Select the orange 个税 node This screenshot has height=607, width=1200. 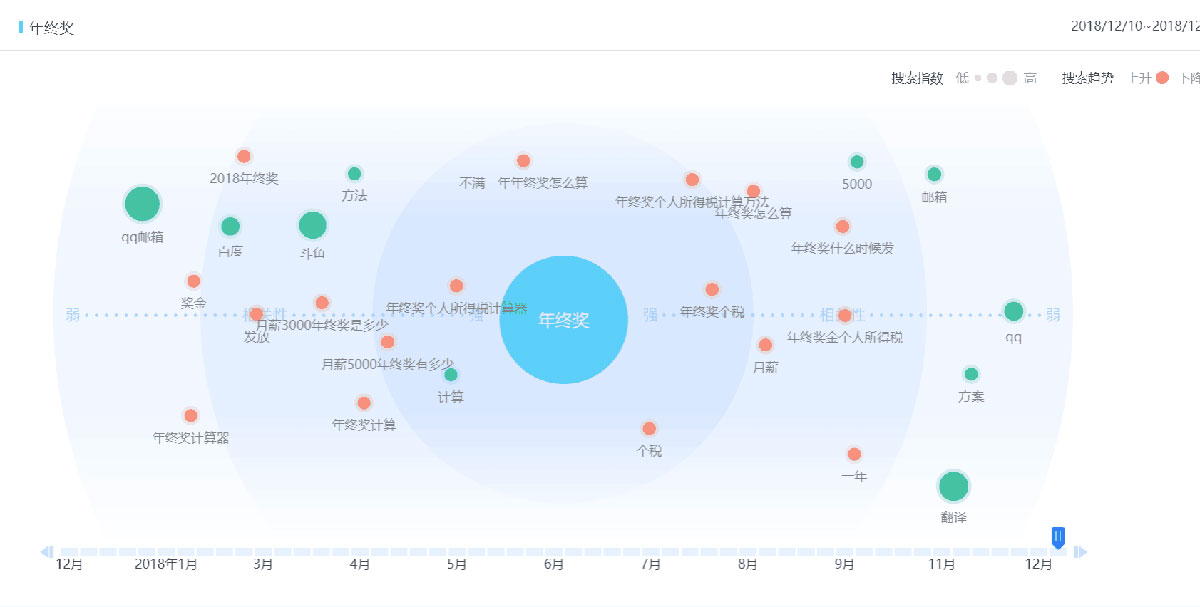(x=649, y=428)
